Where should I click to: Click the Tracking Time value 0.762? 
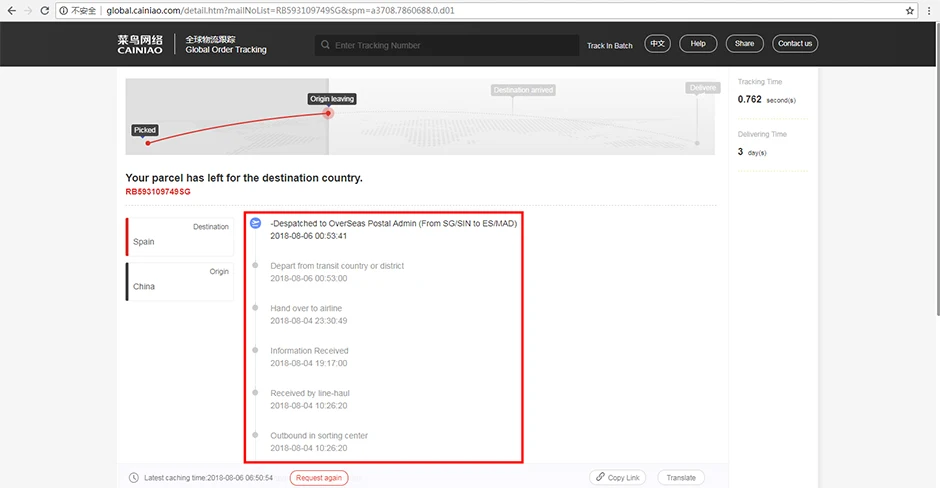[749, 100]
